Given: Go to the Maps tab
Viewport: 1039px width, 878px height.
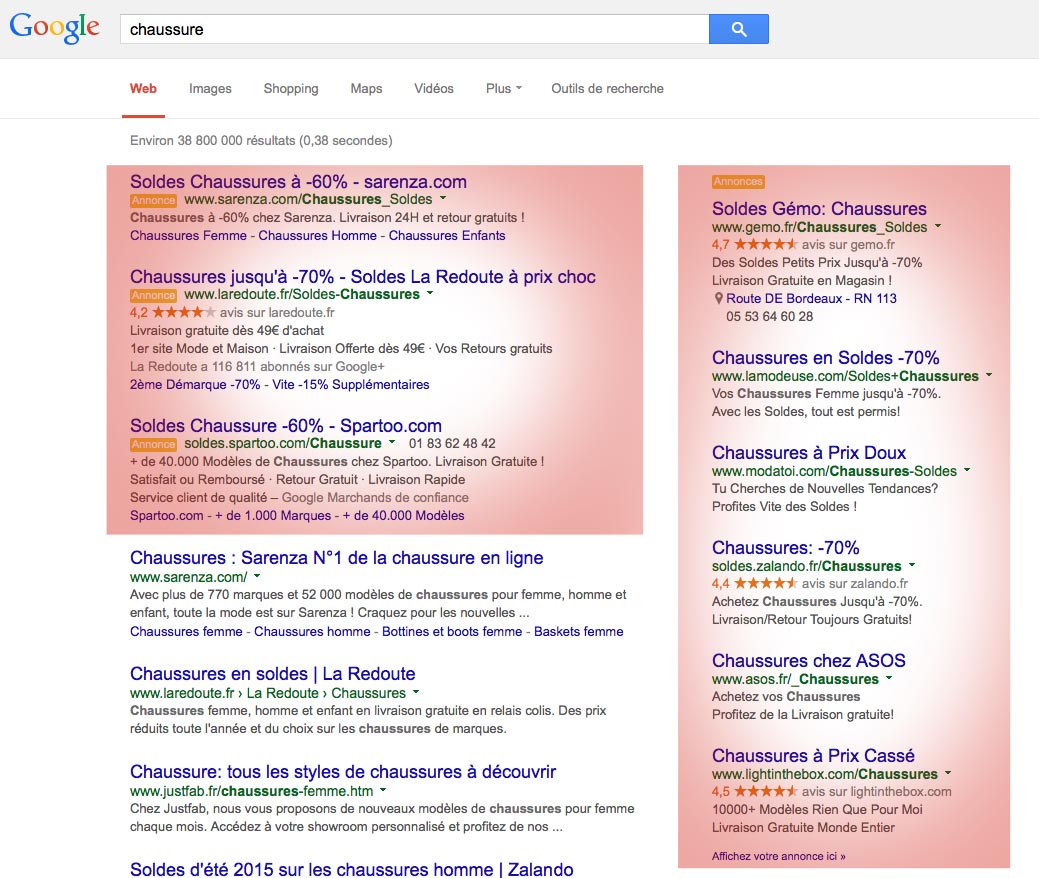Looking at the screenshot, I should tap(366, 89).
